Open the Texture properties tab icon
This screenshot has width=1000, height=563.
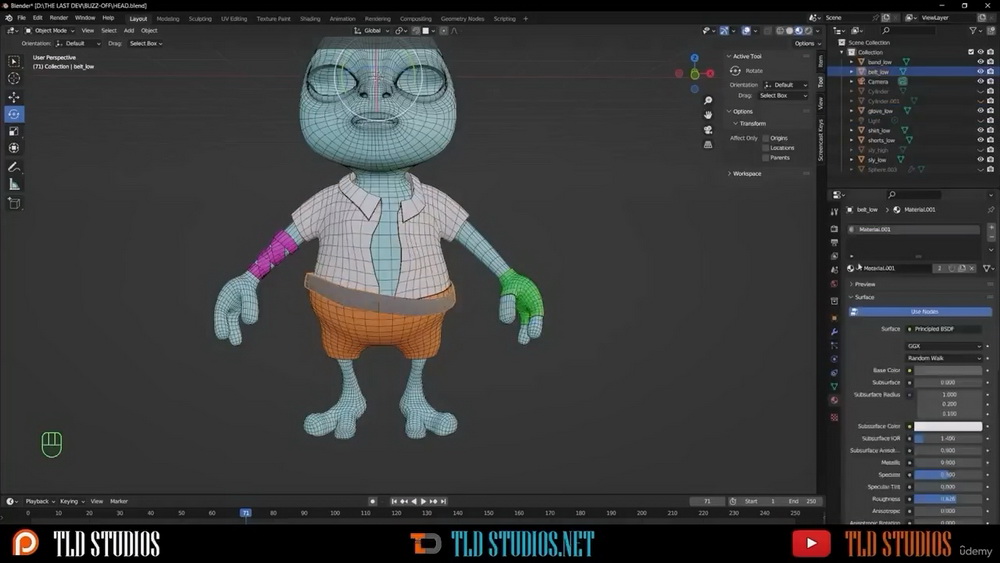pos(834,417)
